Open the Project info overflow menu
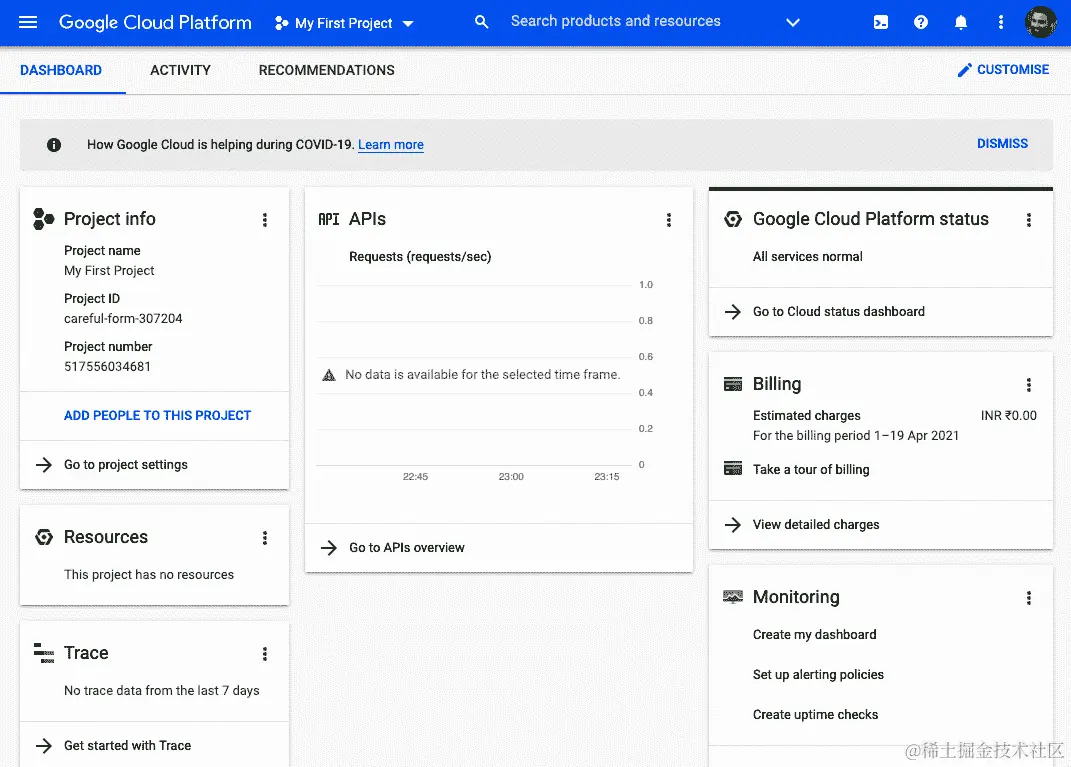Viewport: 1071px width, 767px height. [x=265, y=220]
